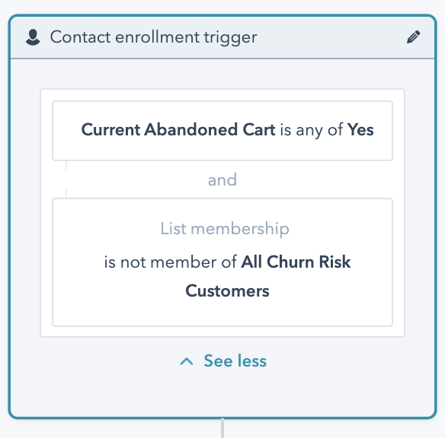Click the trigger card header bar

(x=222, y=37)
